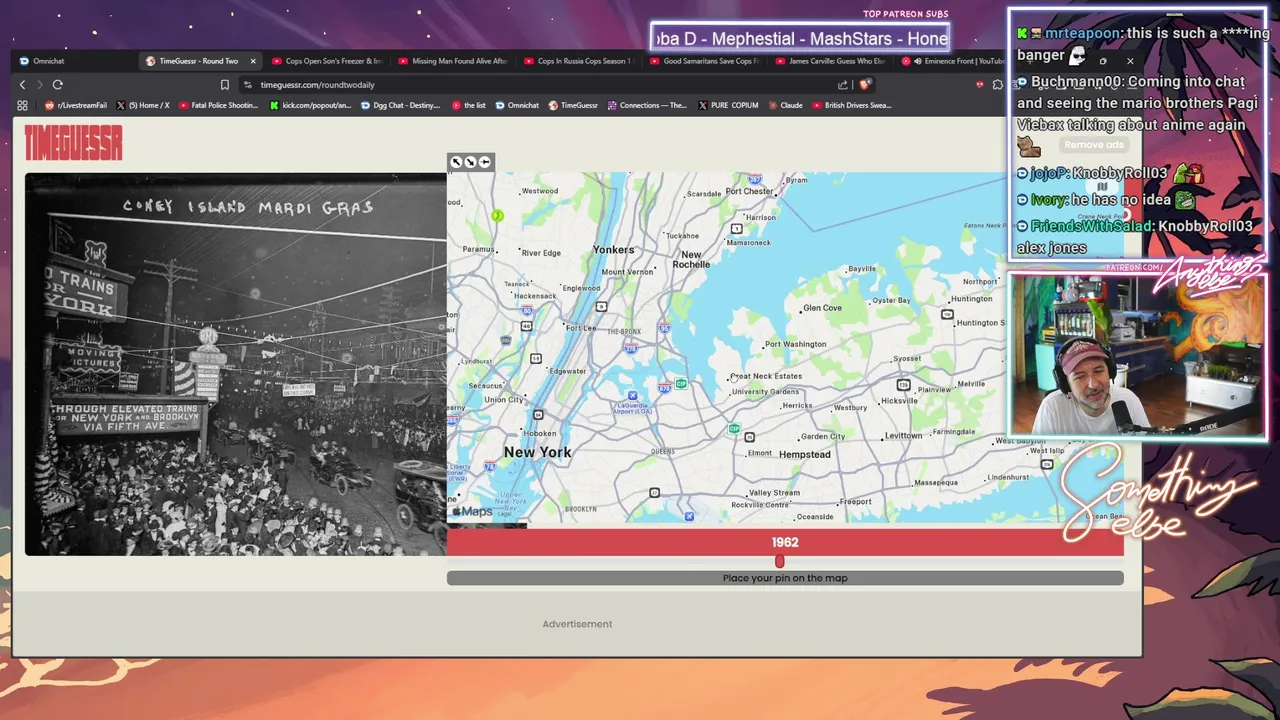Click the I-95 highway shield on map
The image size is (1280, 720).
click(x=664, y=327)
